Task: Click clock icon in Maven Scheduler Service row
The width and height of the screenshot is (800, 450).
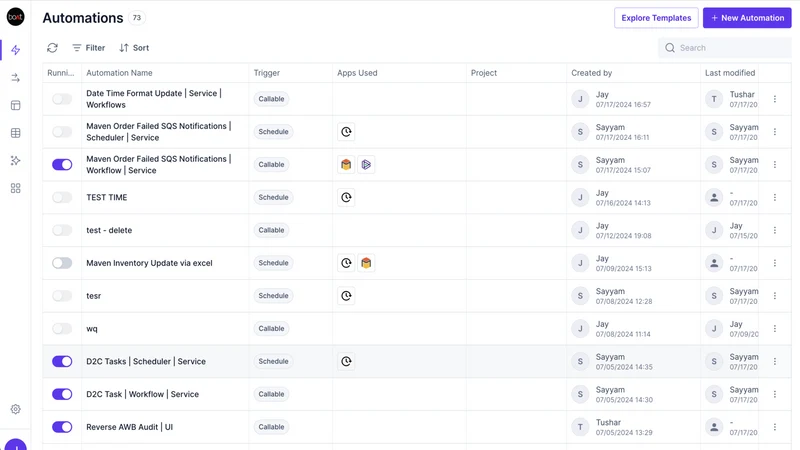Action: coord(346,132)
